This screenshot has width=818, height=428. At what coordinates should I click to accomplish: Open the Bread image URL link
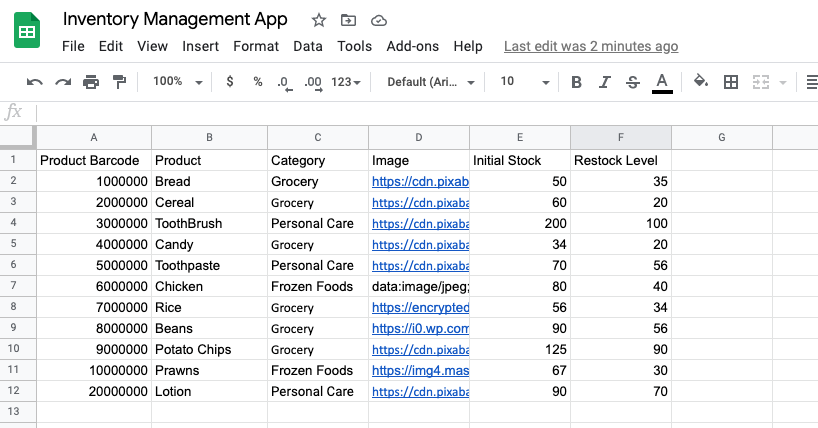[420, 182]
